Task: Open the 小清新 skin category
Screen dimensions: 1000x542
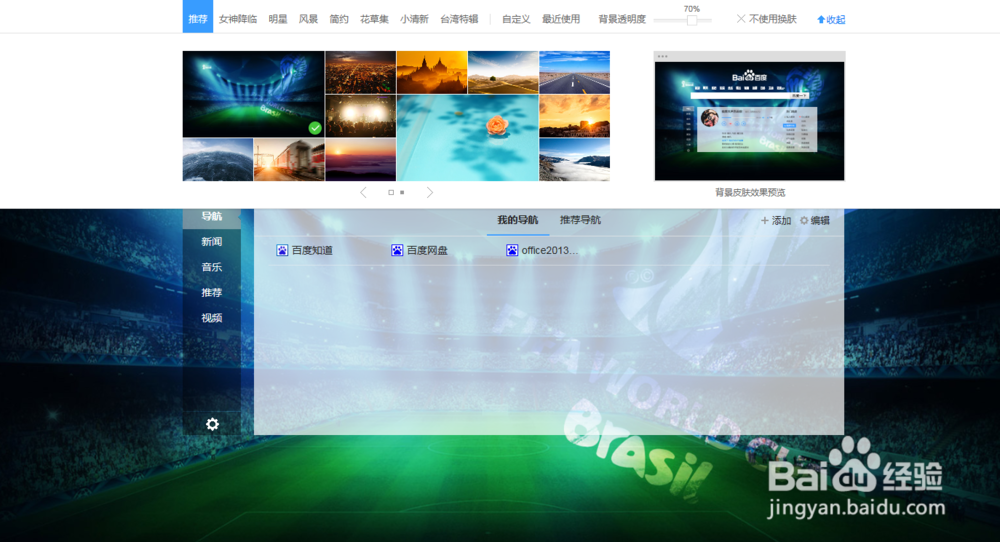Action: [x=415, y=19]
